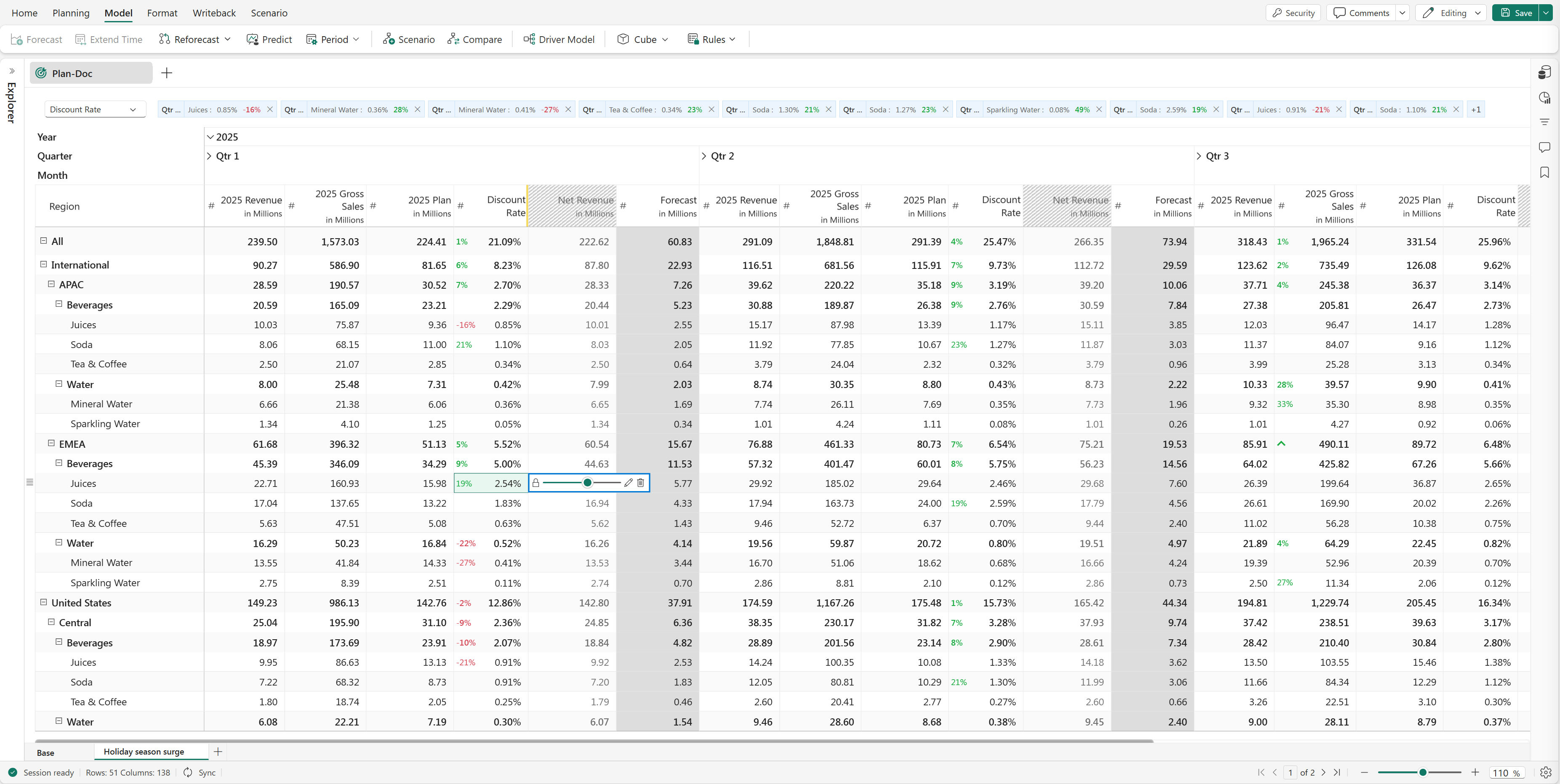Select the Base scenario tab
1560x784 pixels.
coord(45,752)
